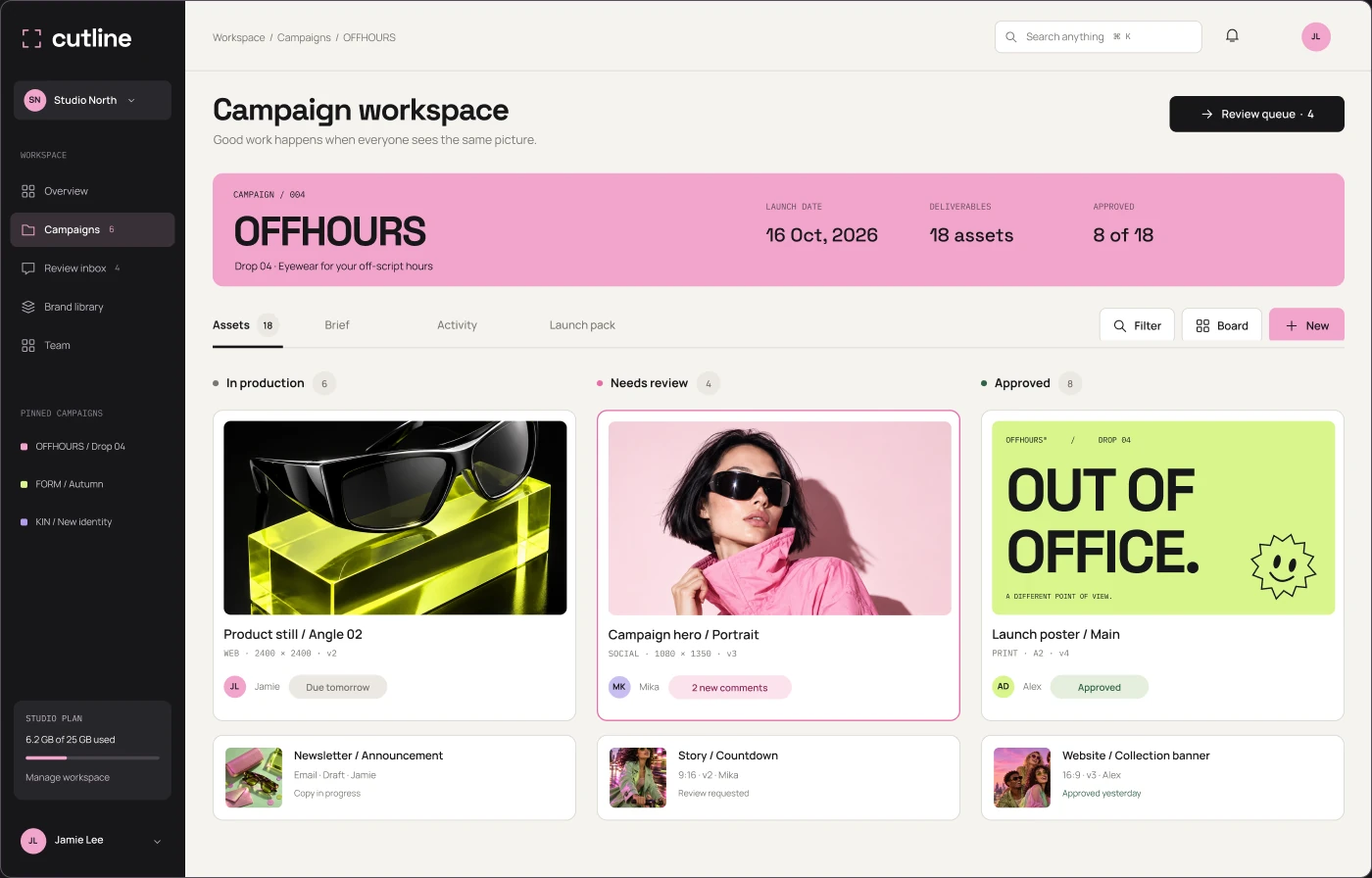Screen dimensions: 1372x878
Task: Click Alex's AD avatar on Launch poster card
Action: point(1003,687)
